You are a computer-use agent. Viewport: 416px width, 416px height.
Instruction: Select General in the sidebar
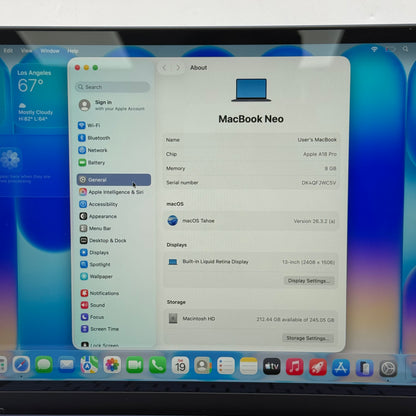[x=114, y=180]
